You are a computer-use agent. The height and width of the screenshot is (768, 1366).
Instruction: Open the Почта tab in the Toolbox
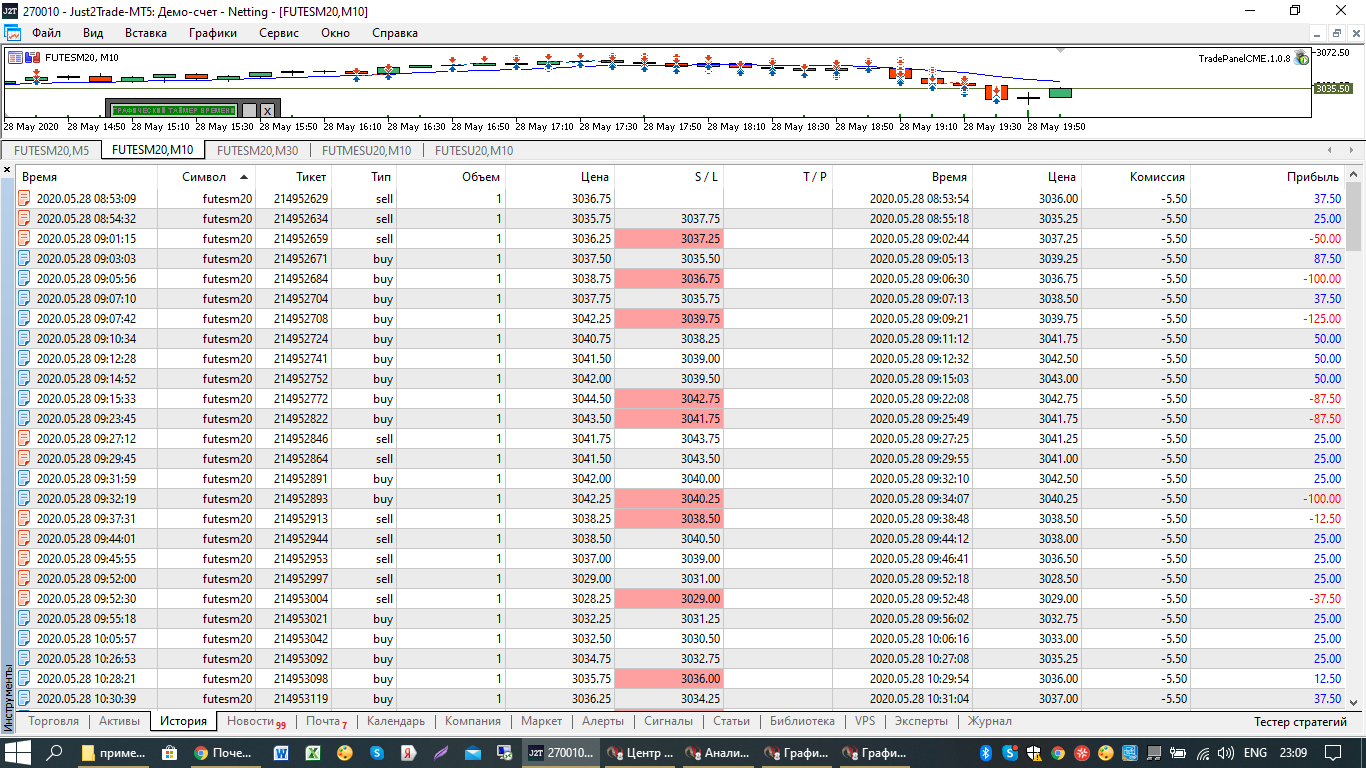coord(327,721)
